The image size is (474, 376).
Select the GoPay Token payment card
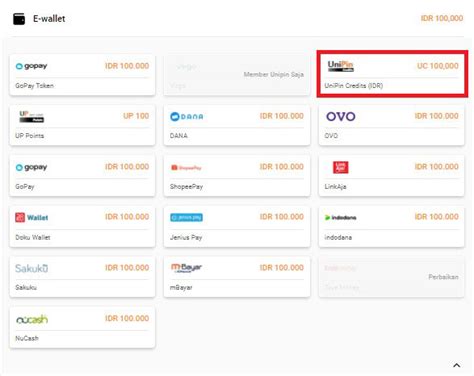point(82,75)
